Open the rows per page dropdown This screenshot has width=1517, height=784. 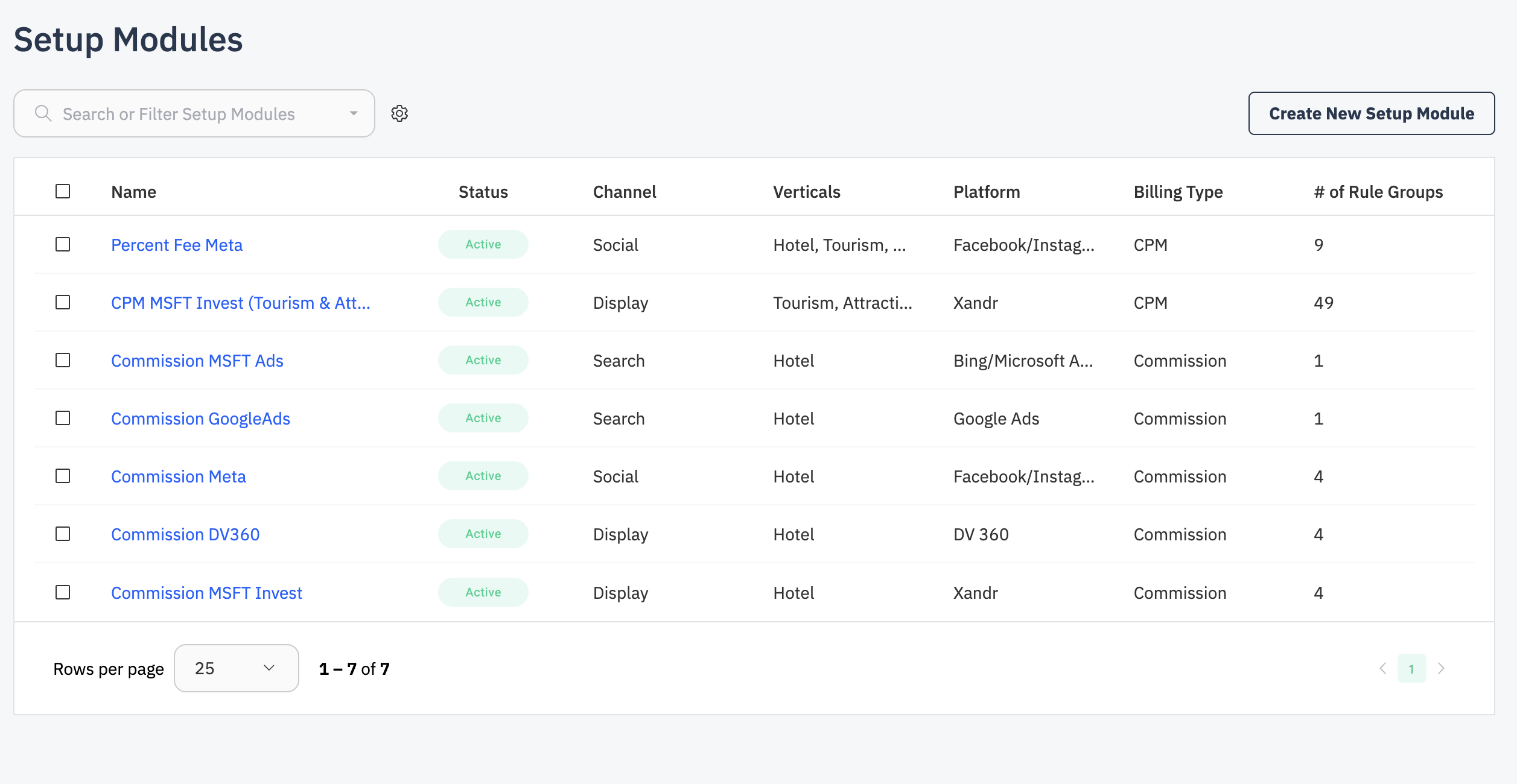point(236,668)
